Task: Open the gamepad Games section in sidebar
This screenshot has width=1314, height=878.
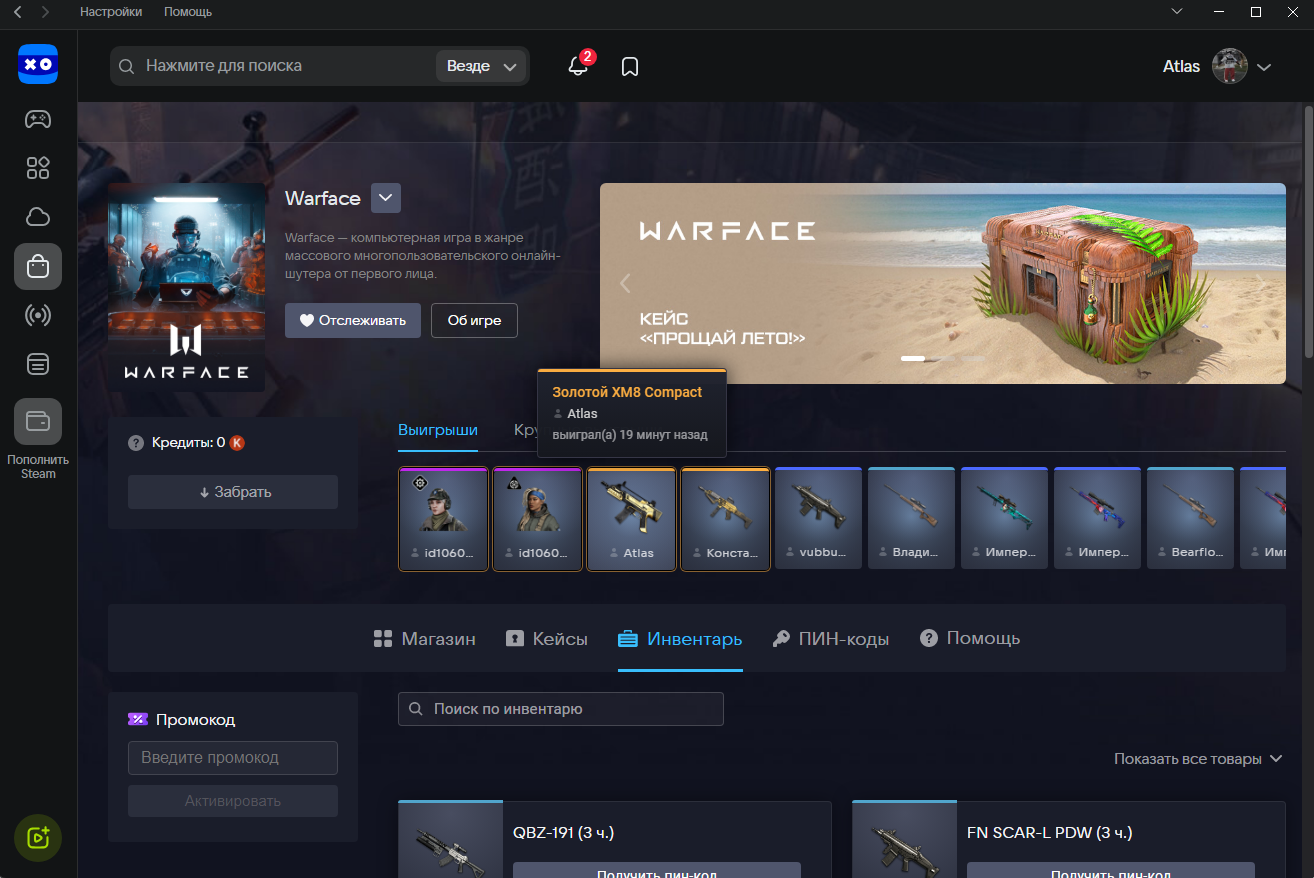Action: (38, 119)
